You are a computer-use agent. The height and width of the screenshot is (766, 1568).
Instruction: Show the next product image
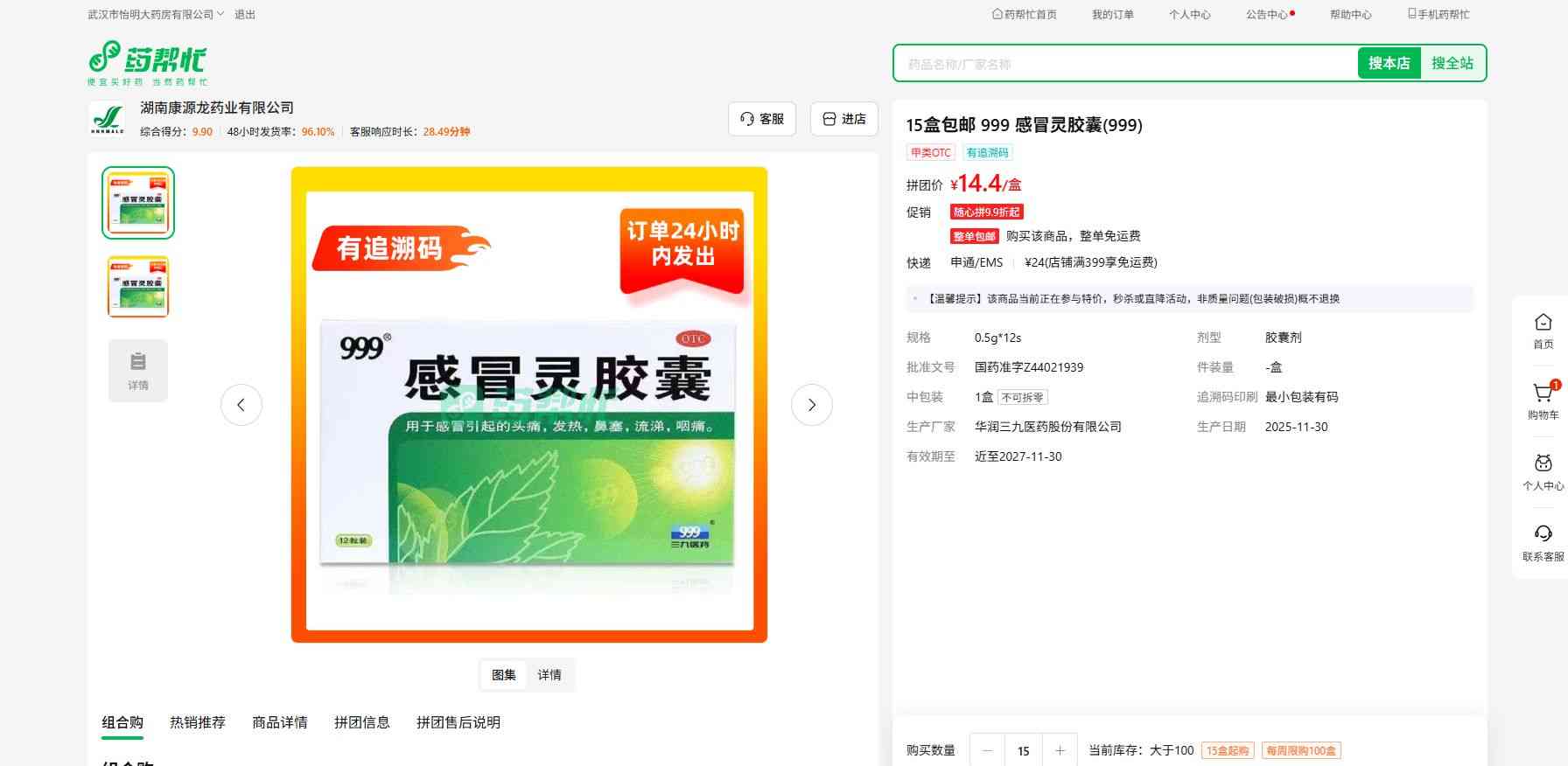[x=811, y=405]
